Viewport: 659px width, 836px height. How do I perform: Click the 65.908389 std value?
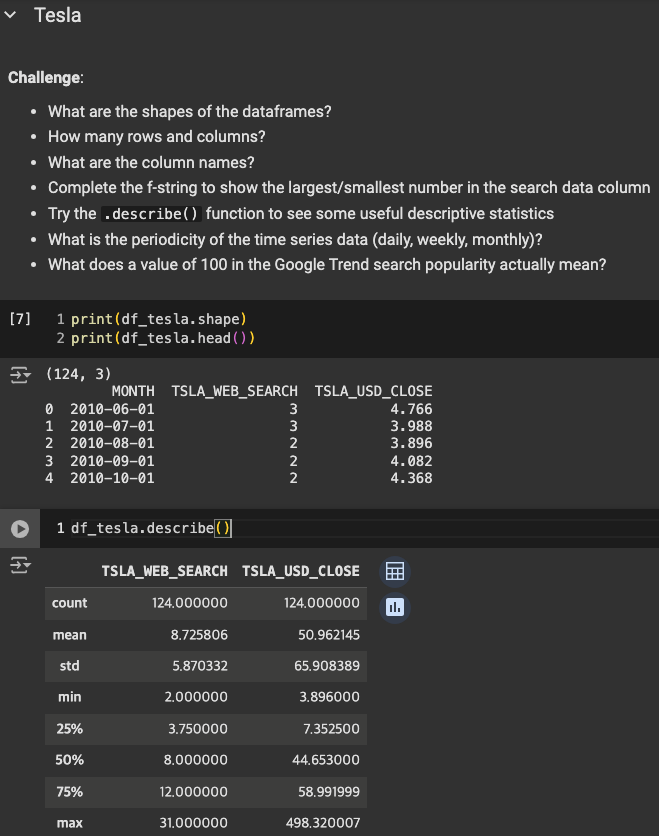[x=327, y=666]
